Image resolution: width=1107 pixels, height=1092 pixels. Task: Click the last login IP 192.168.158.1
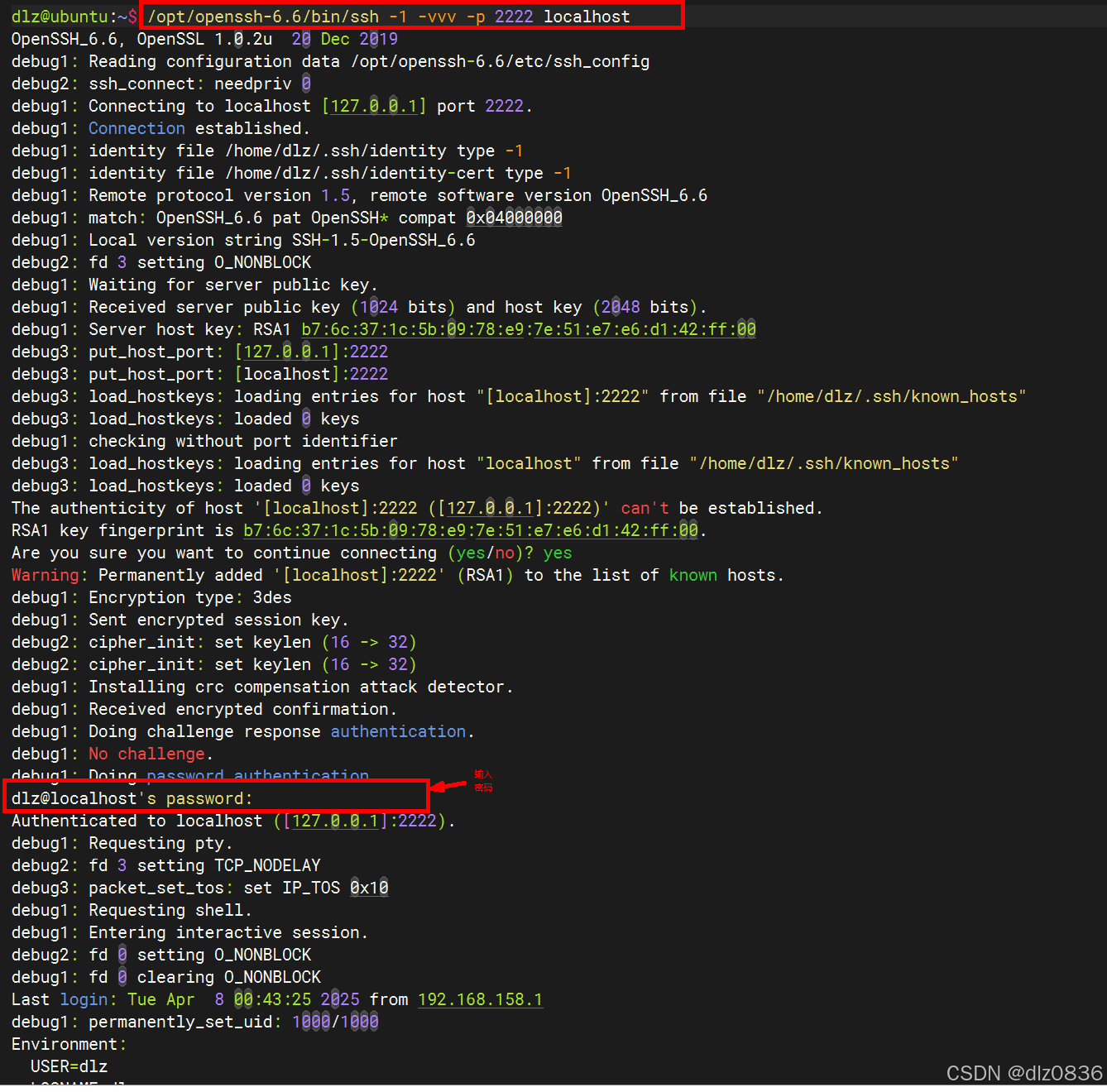(x=480, y=999)
